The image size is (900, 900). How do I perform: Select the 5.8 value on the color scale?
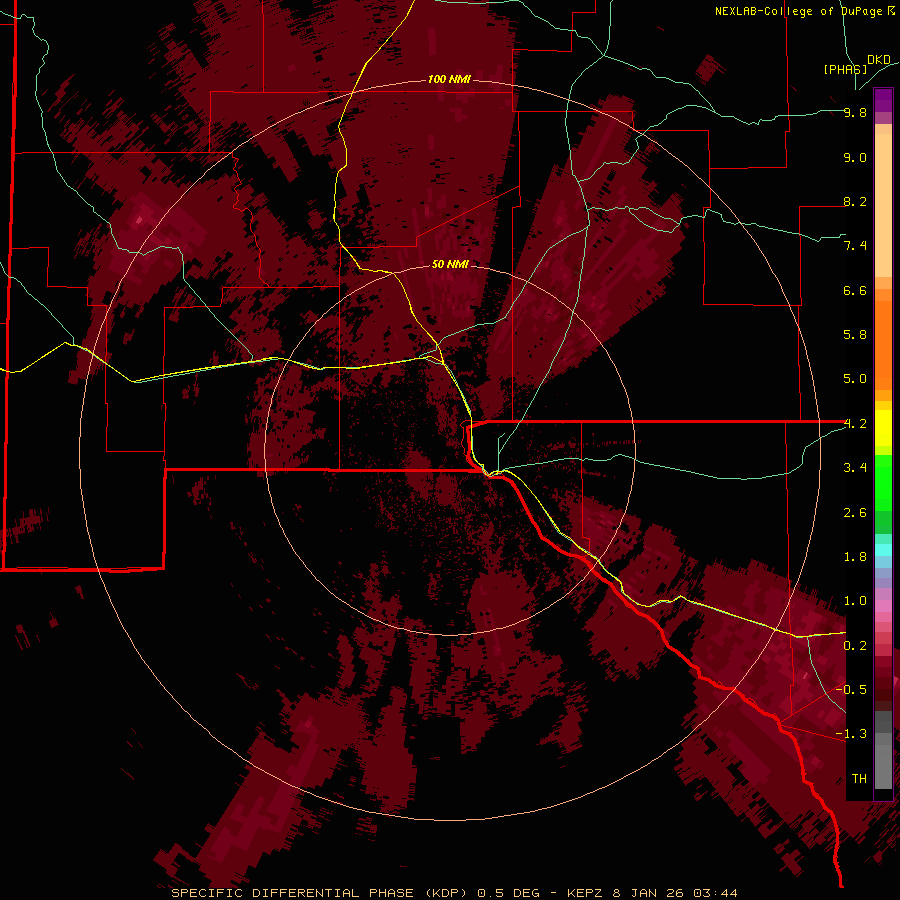coord(855,335)
